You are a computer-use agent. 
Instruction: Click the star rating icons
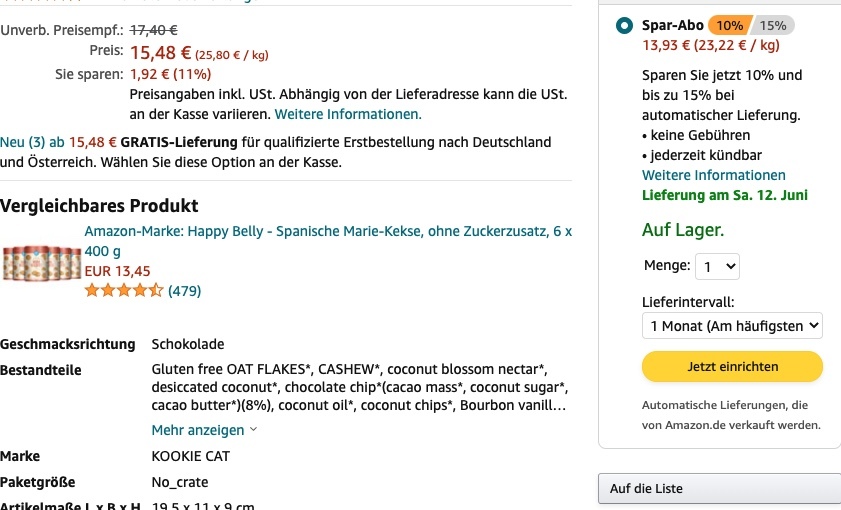coord(124,291)
